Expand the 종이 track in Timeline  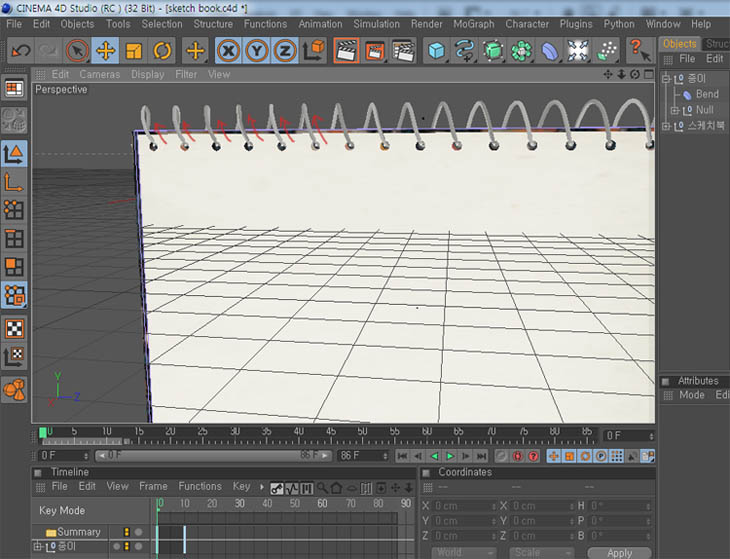coord(38,546)
